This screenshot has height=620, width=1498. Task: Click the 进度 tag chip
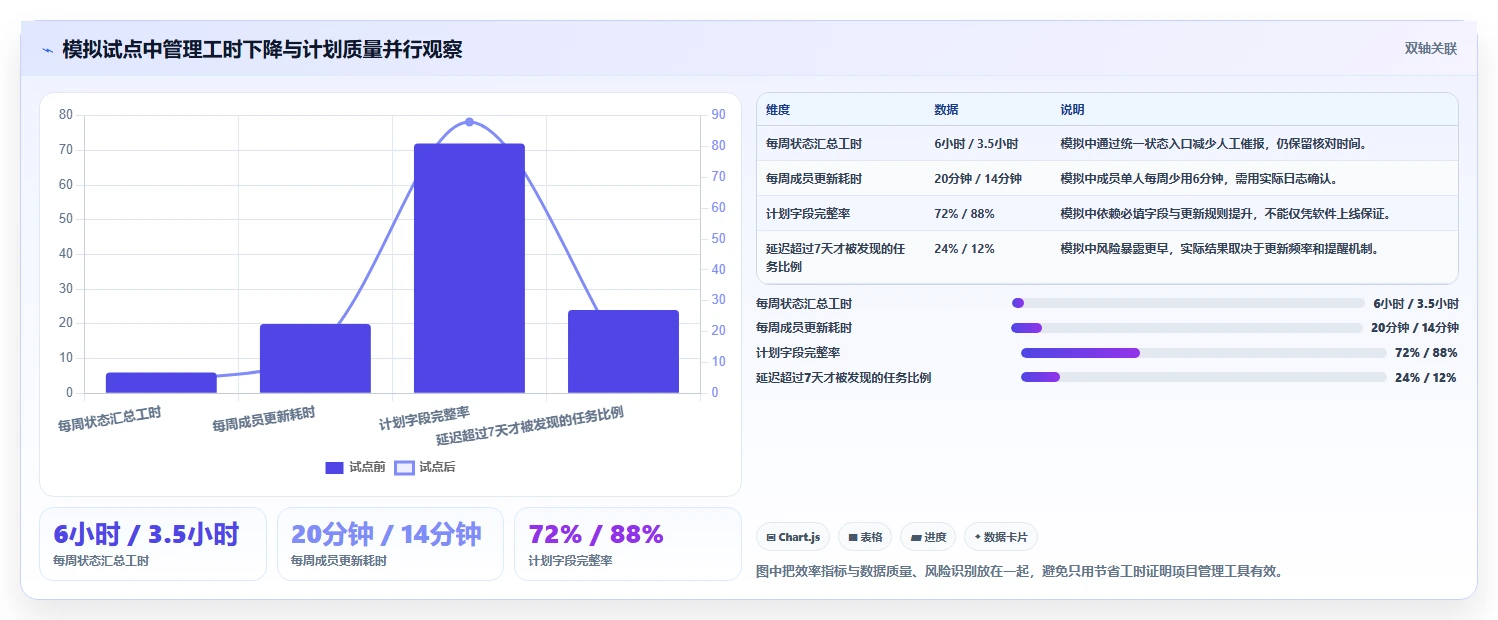tap(928, 537)
